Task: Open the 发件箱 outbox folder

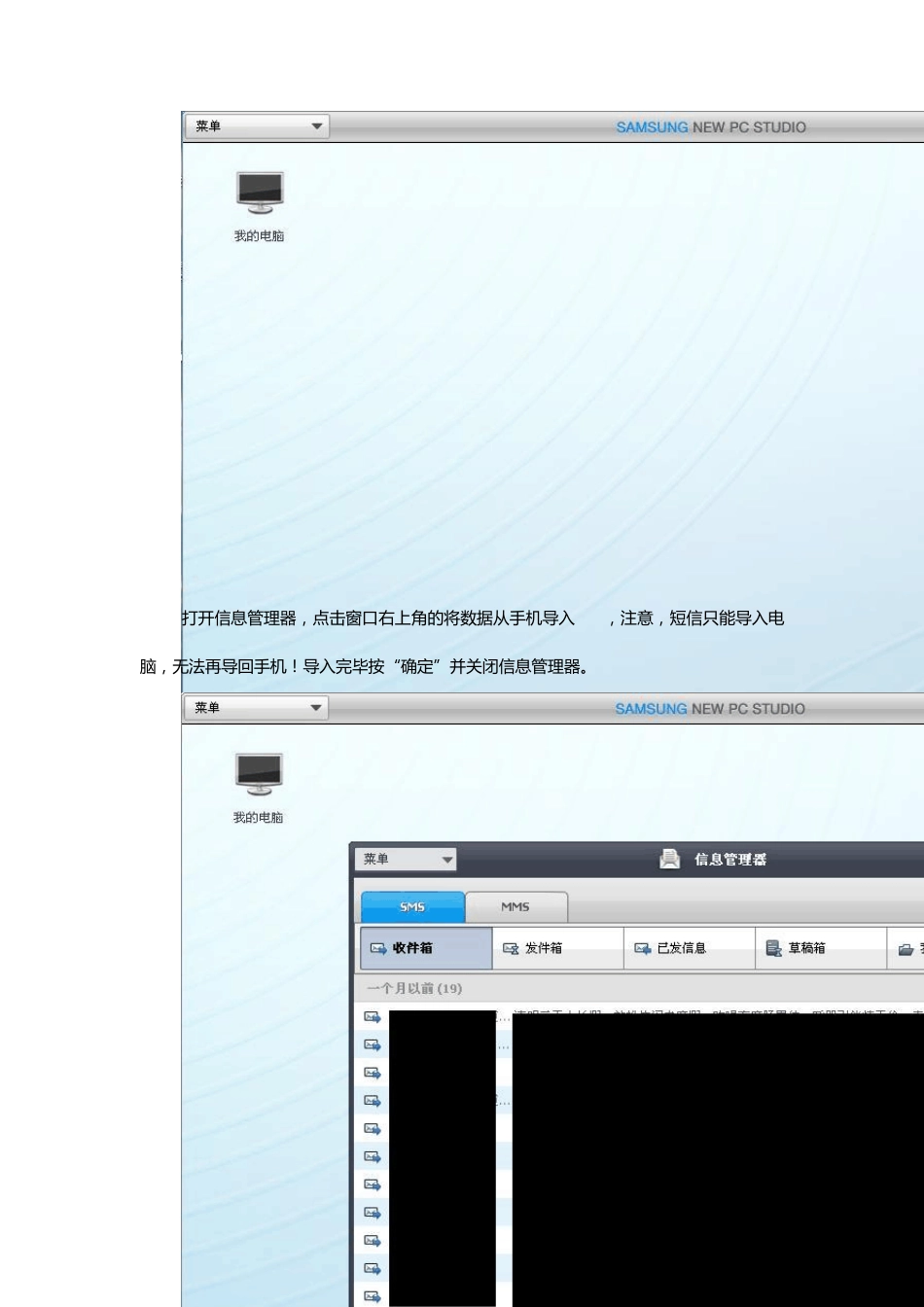Action: [x=557, y=948]
